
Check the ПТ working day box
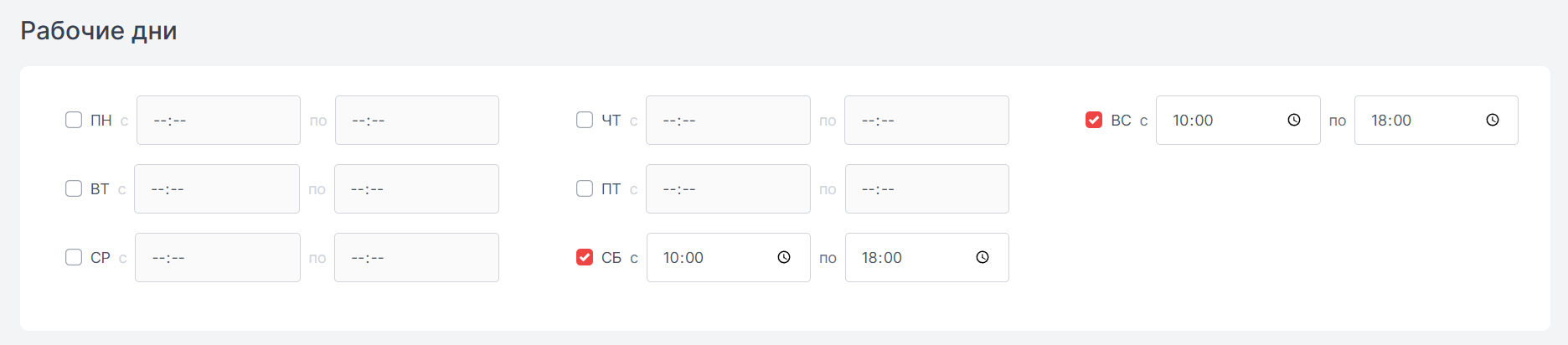pos(585,188)
